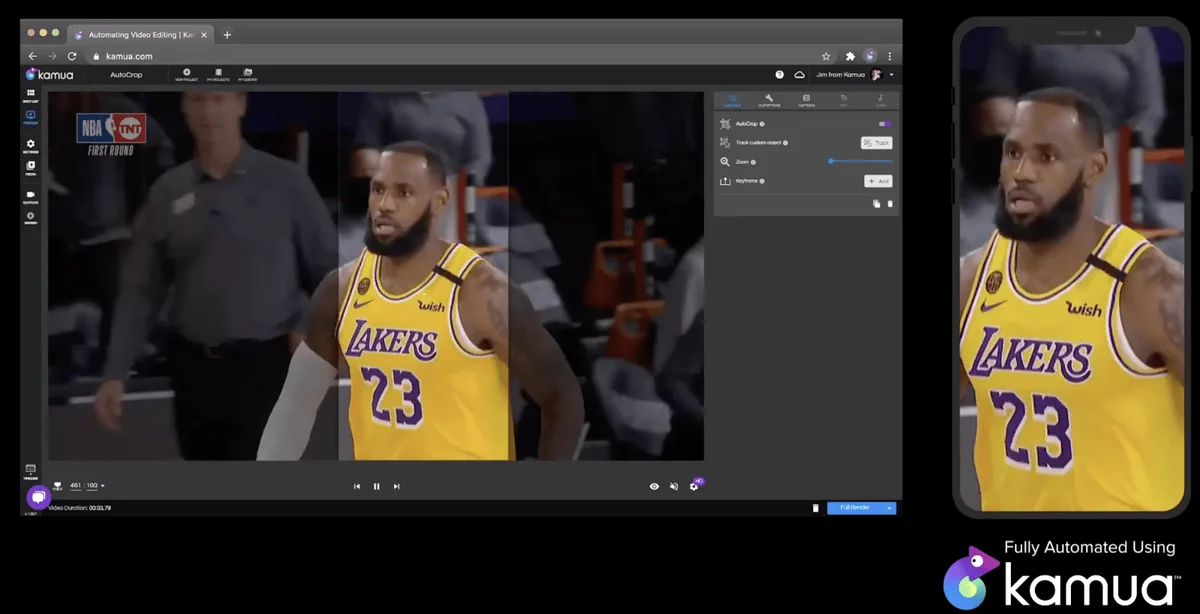The image size is (1200, 614).
Task: Expand the Full Render dropdown arrow
Action: click(890, 508)
